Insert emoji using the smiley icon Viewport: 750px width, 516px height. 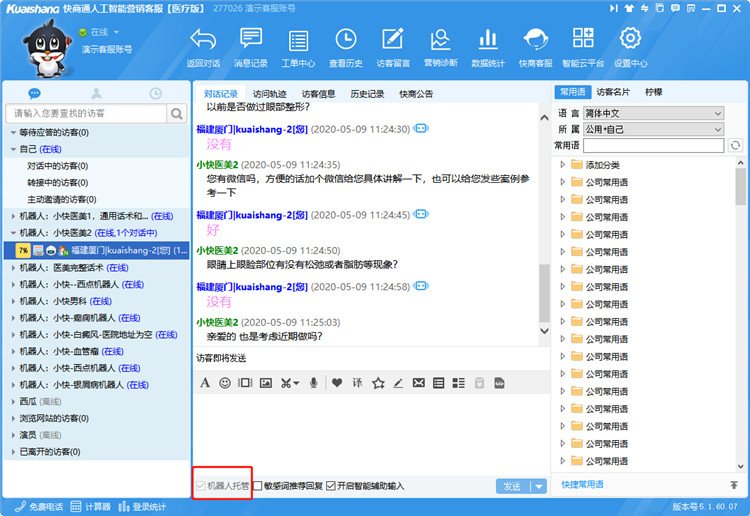[x=224, y=383]
